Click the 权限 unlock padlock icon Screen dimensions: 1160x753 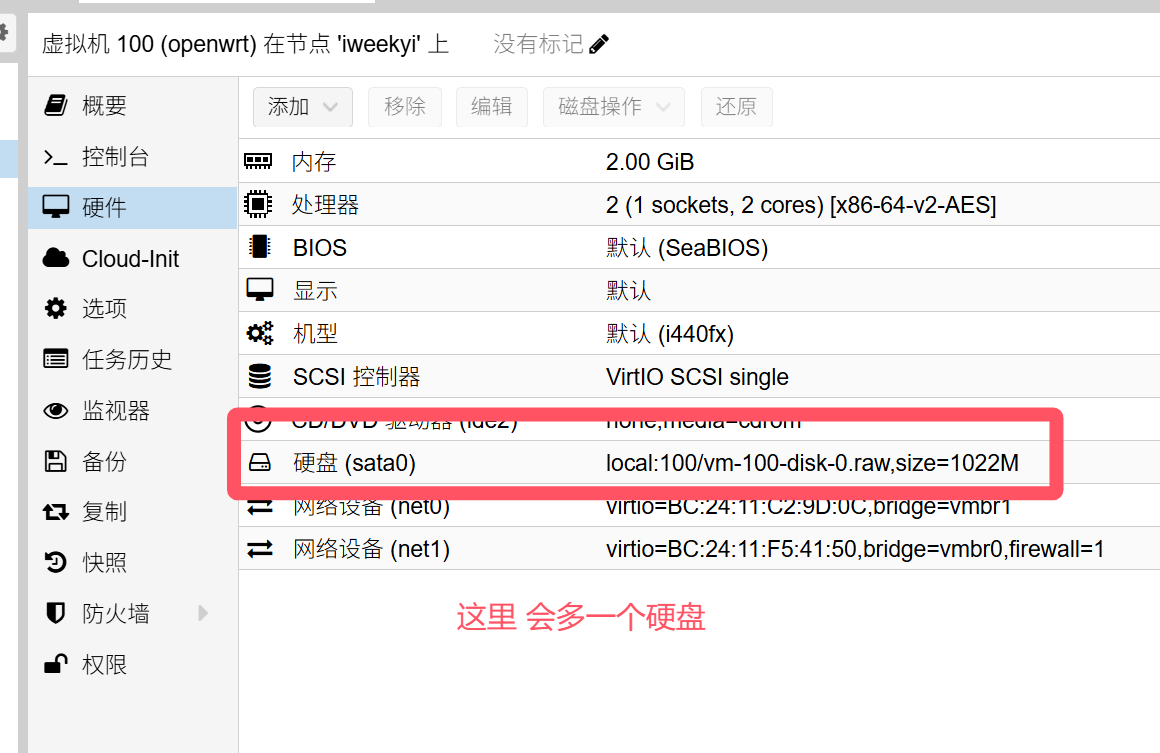coord(56,664)
